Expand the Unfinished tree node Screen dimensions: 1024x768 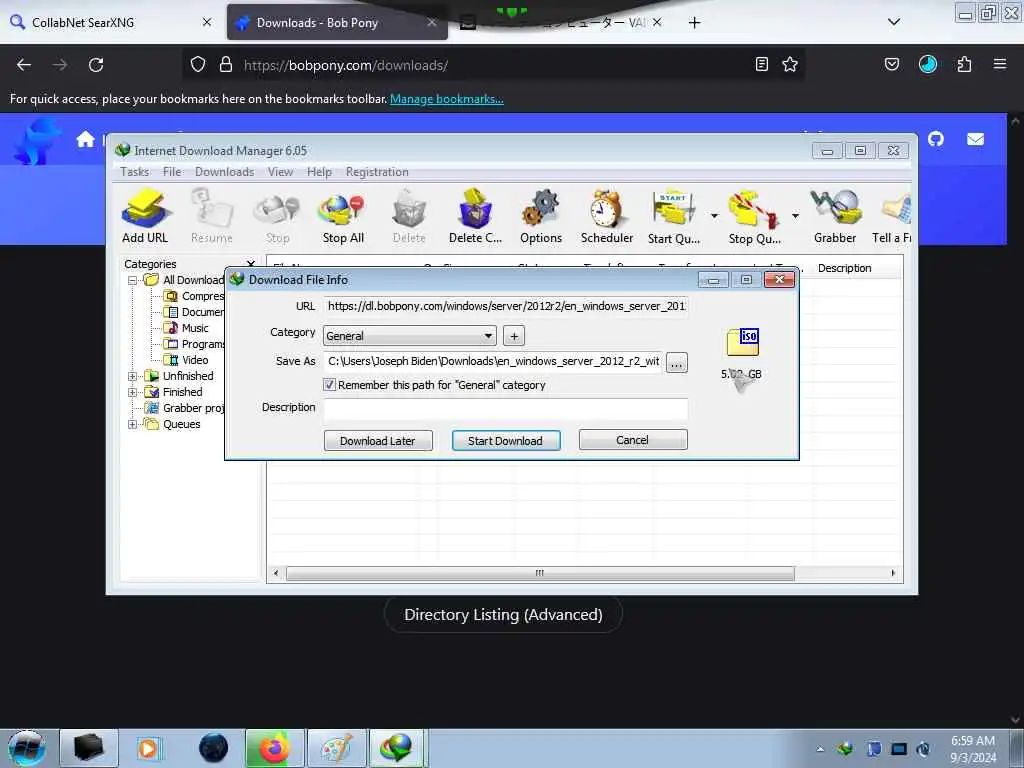click(x=133, y=376)
